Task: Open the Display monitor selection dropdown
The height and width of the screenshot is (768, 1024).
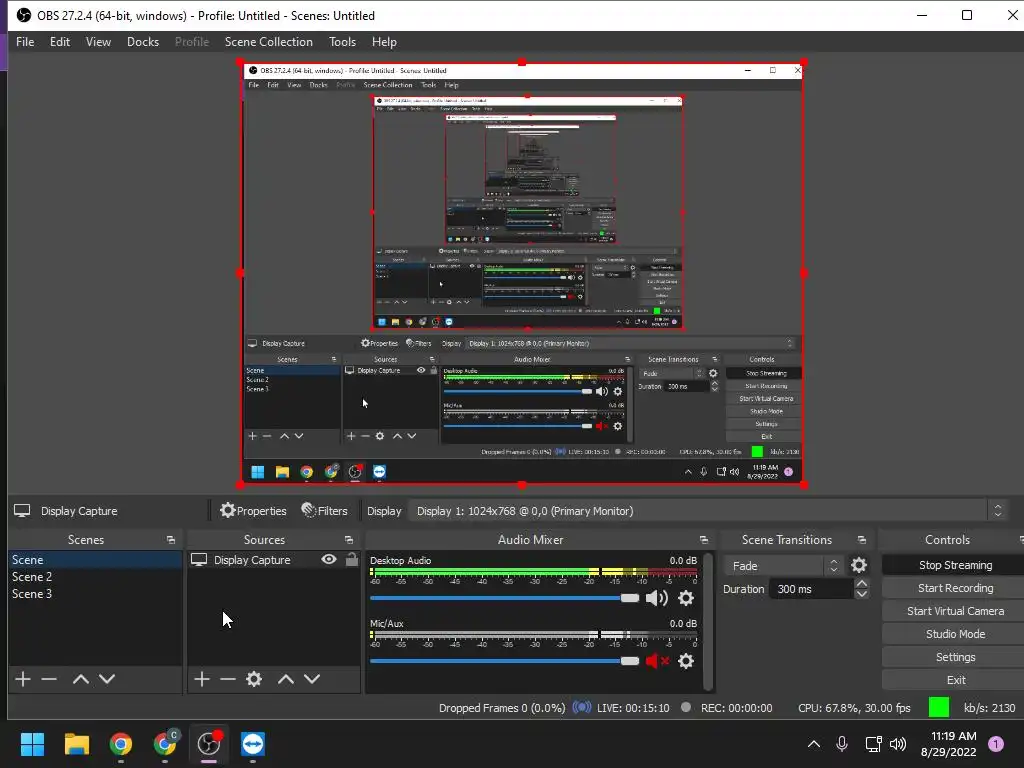Action: click(707, 511)
